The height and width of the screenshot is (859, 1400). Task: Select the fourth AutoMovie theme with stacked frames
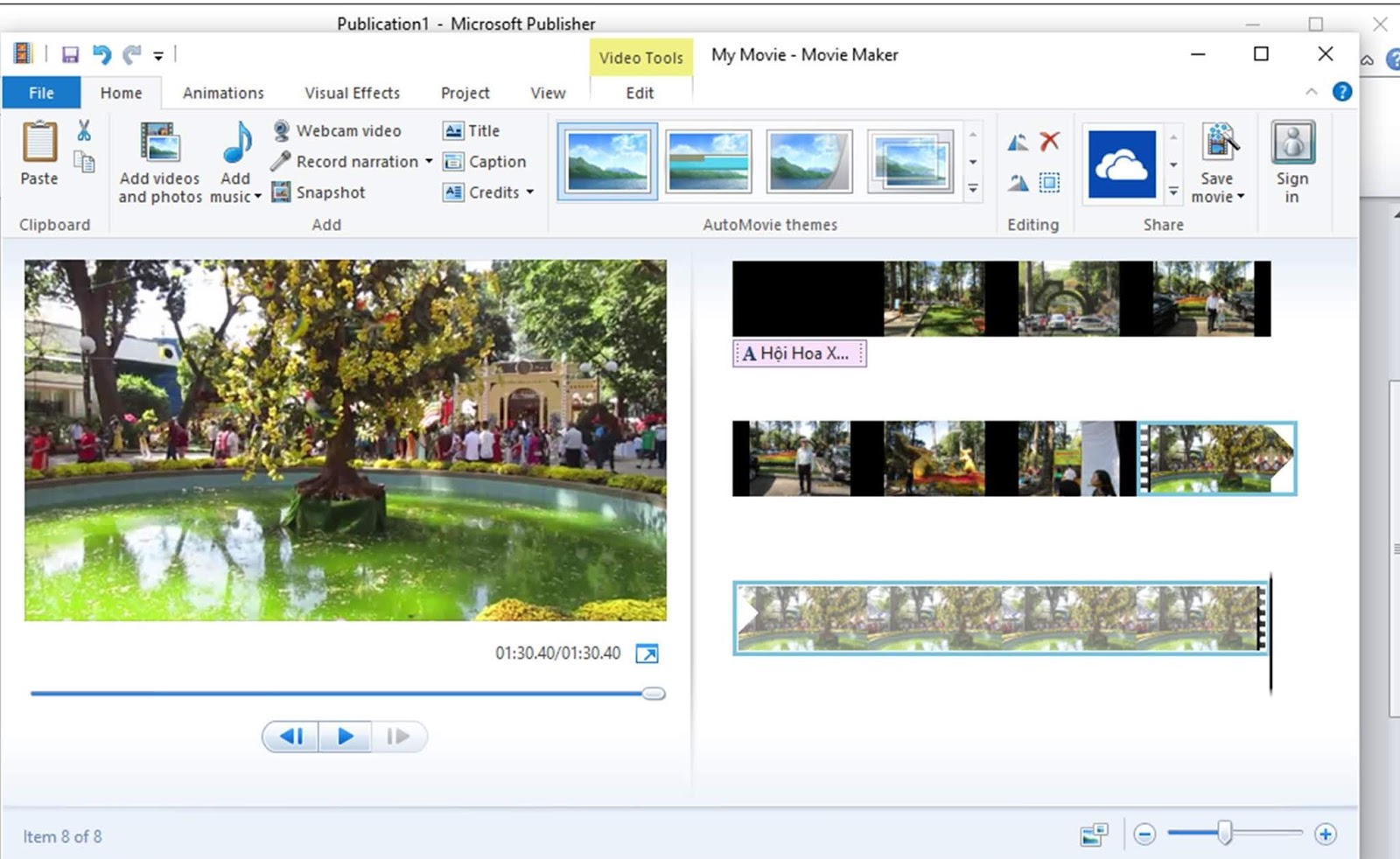click(910, 161)
